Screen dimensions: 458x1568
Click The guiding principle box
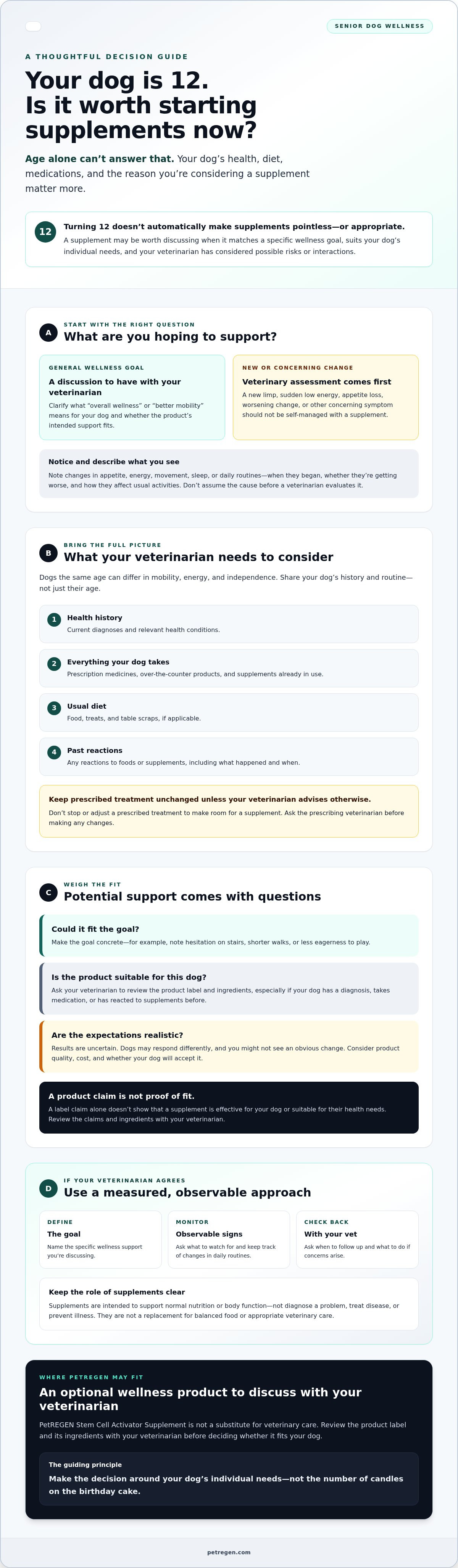pos(229,1478)
